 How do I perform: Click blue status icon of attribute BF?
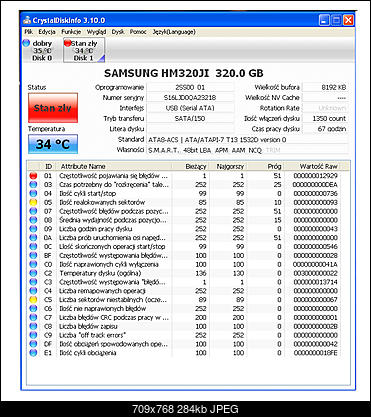pos(33,255)
